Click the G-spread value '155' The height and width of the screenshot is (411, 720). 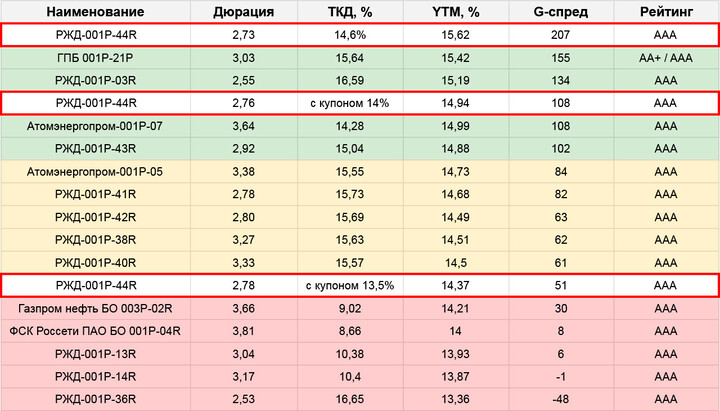(x=561, y=58)
